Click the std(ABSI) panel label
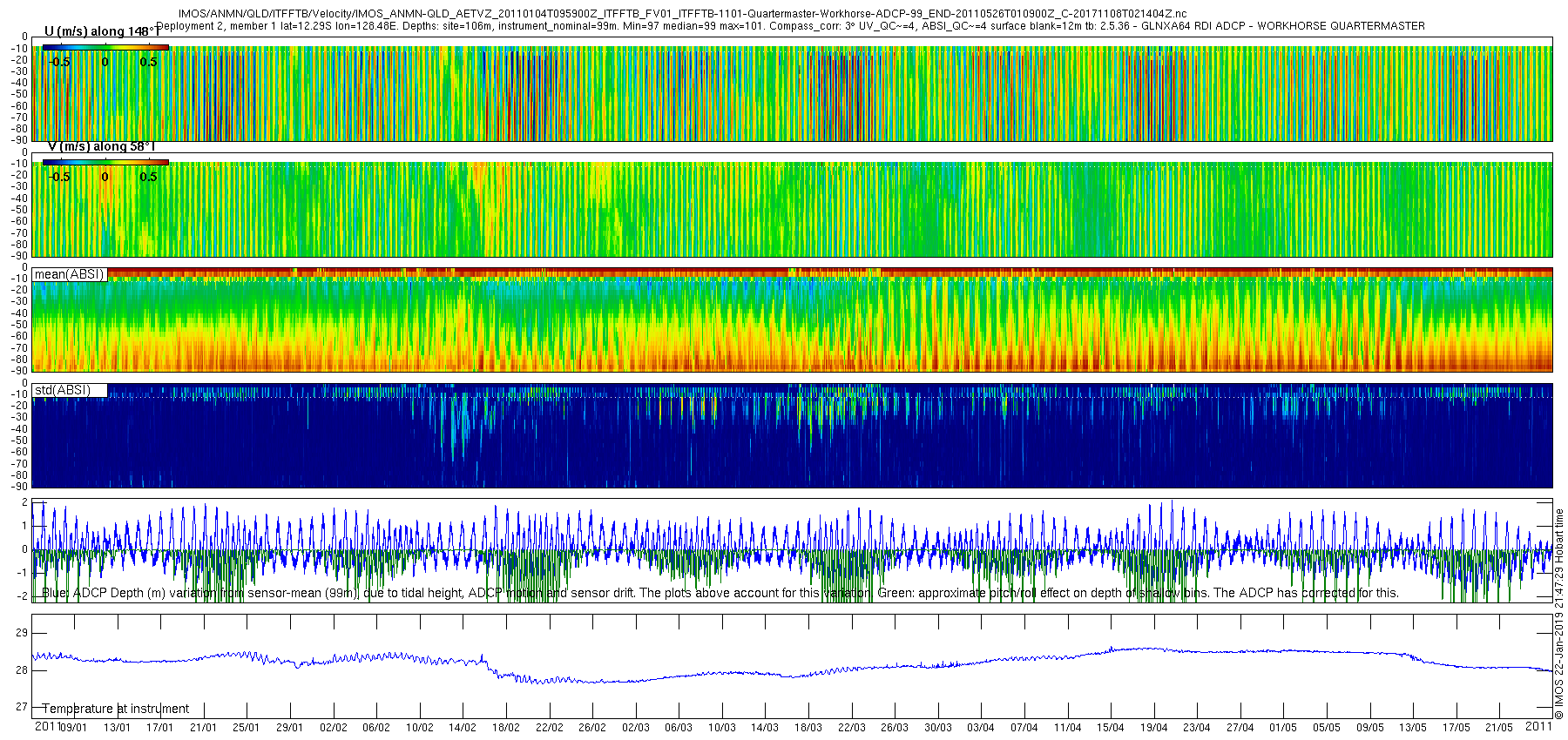 [63, 390]
